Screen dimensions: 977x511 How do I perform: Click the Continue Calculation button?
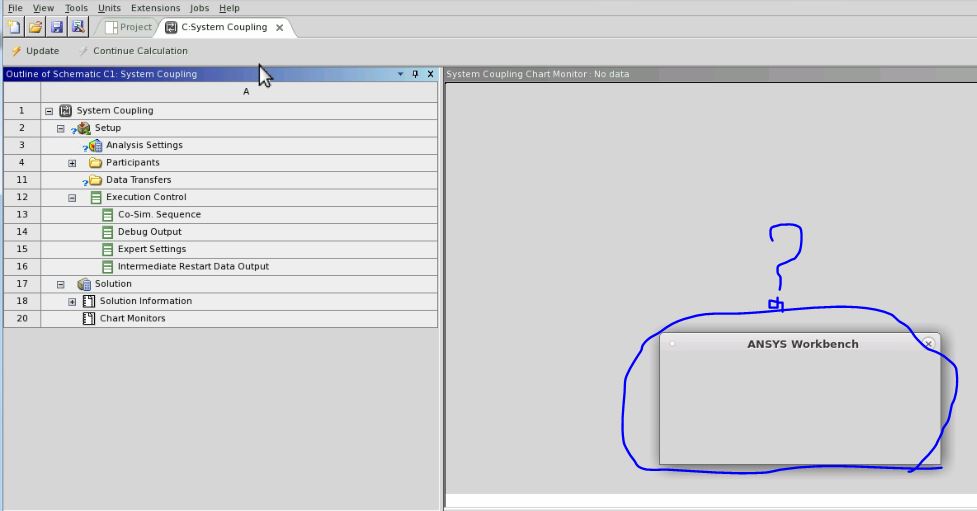tap(133, 51)
